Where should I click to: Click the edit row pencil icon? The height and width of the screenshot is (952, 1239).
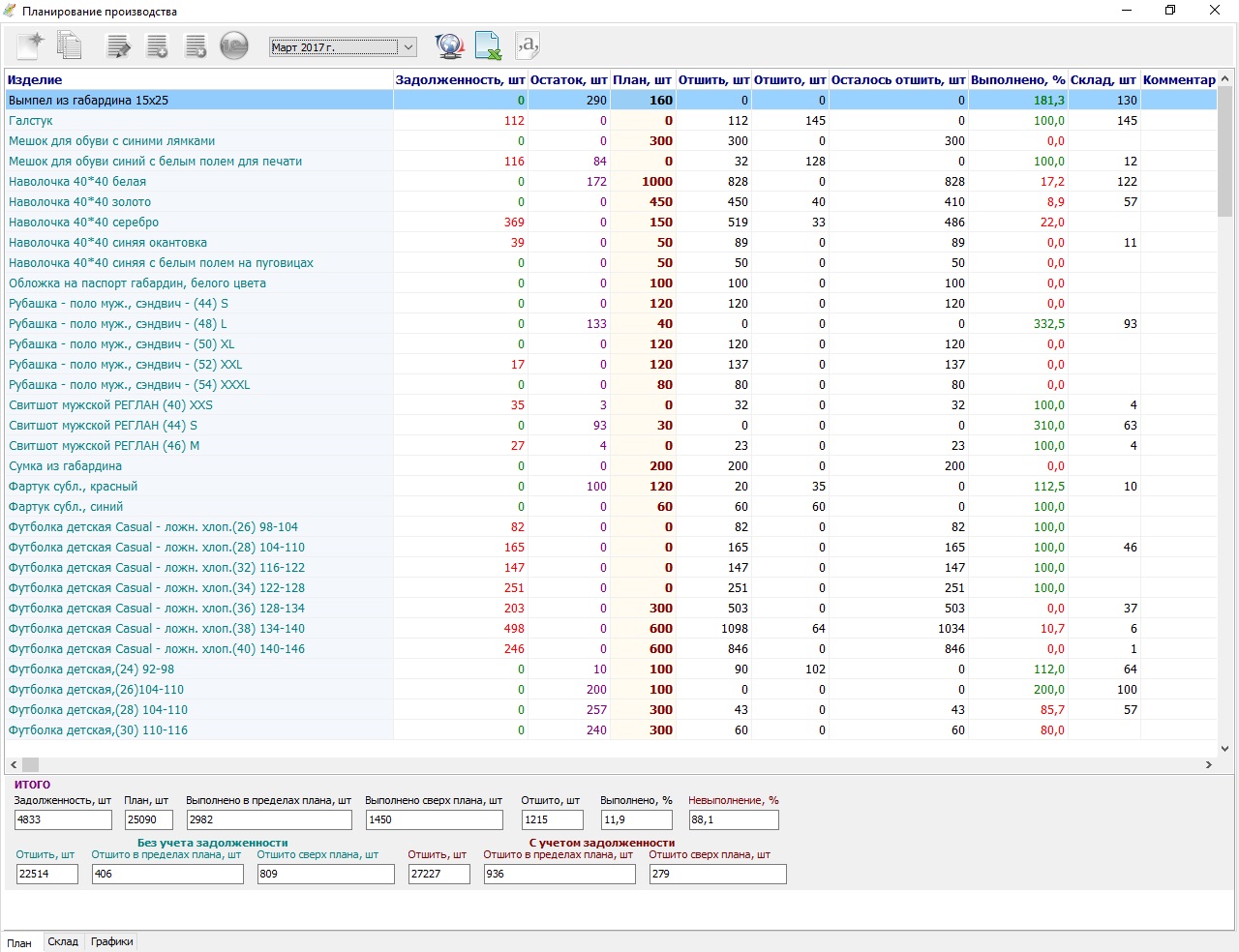click(x=118, y=45)
